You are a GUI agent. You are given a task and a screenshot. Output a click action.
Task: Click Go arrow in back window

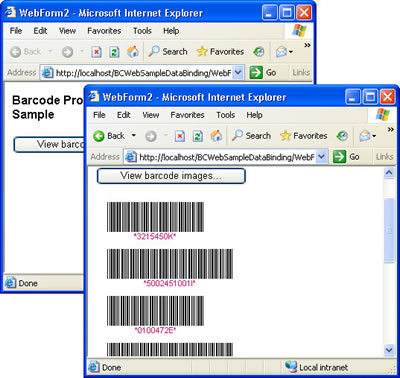tap(256, 72)
